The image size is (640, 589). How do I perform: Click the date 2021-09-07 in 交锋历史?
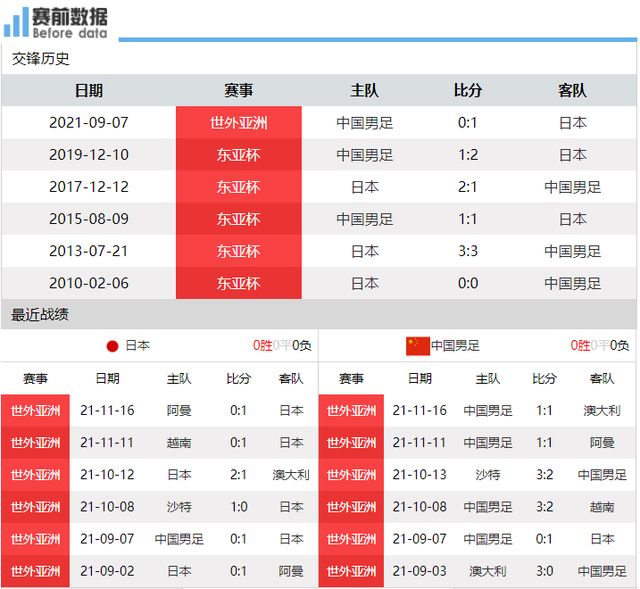pyautogui.click(x=89, y=122)
